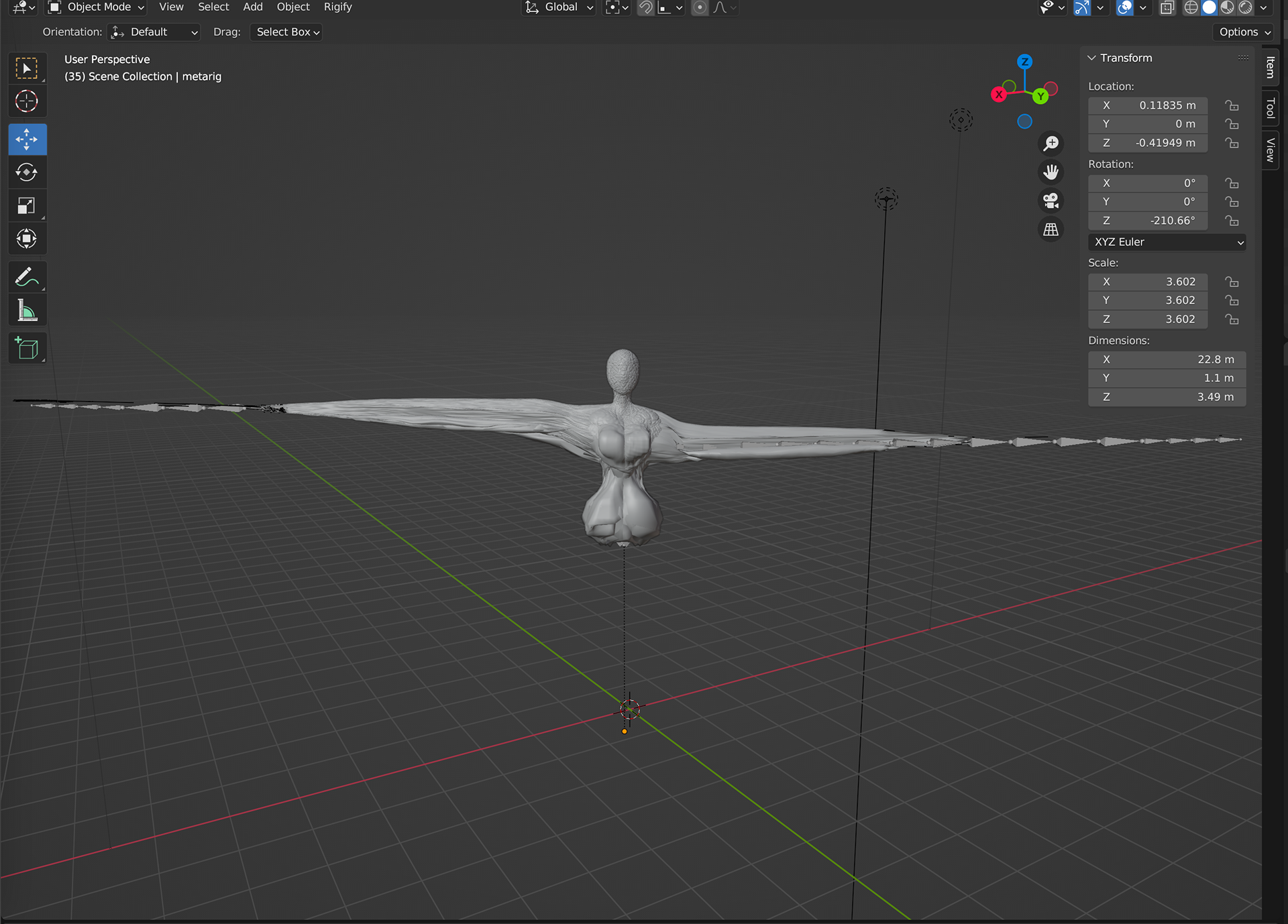The width and height of the screenshot is (1288, 924).
Task: Open the editor type menu icon
Action: point(24,7)
